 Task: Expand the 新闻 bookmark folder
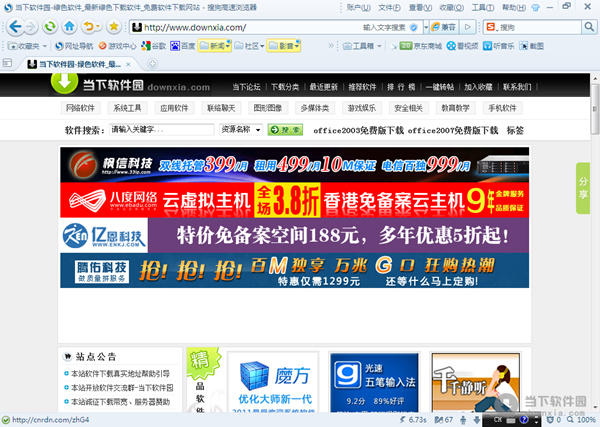coord(215,46)
